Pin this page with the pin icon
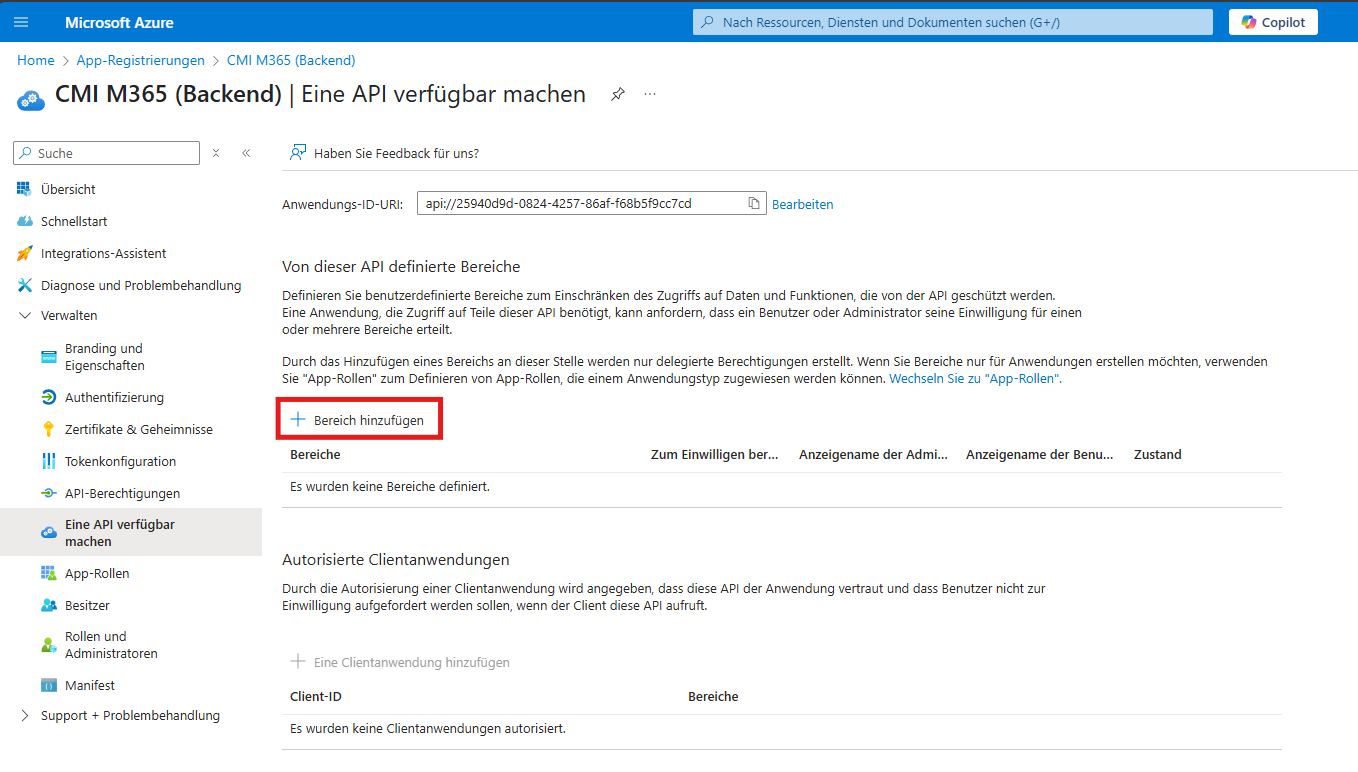 click(x=618, y=94)
